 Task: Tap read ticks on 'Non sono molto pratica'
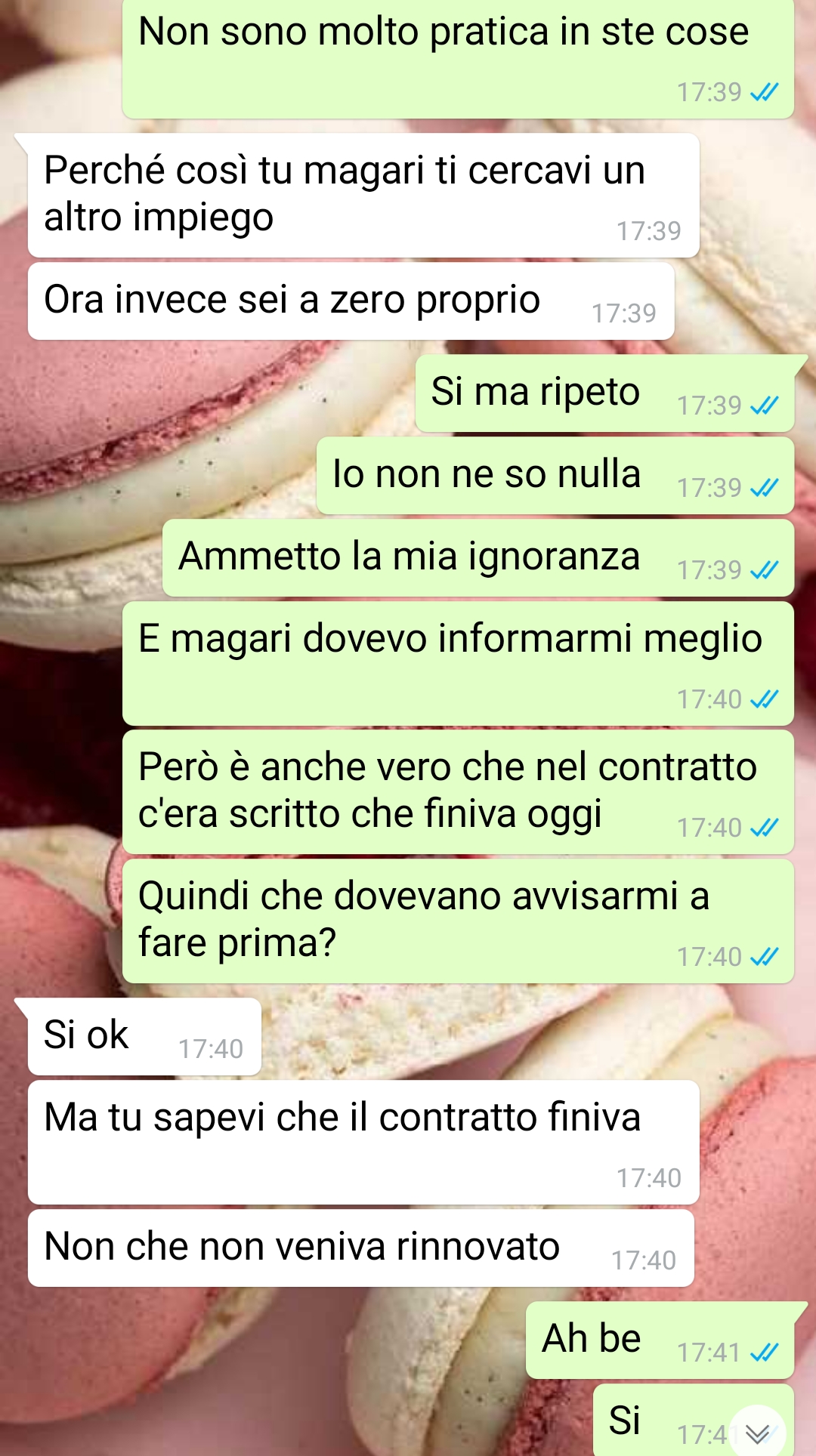[x=764, y=92]
